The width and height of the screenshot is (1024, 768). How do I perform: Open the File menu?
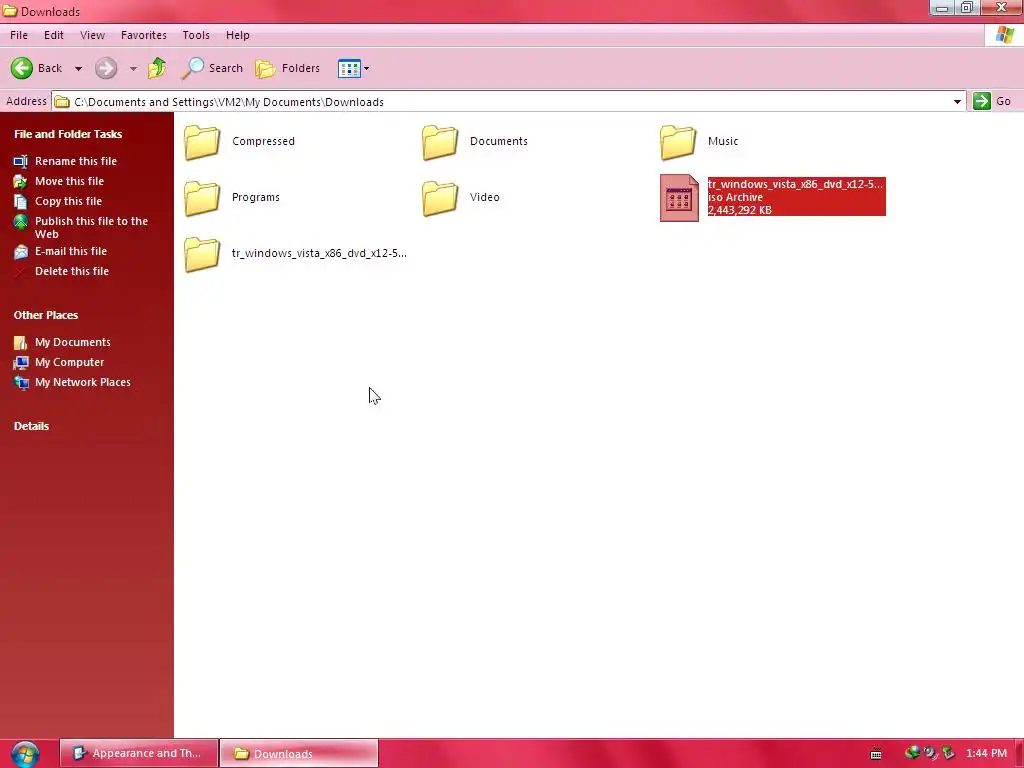tap(19, 35)
